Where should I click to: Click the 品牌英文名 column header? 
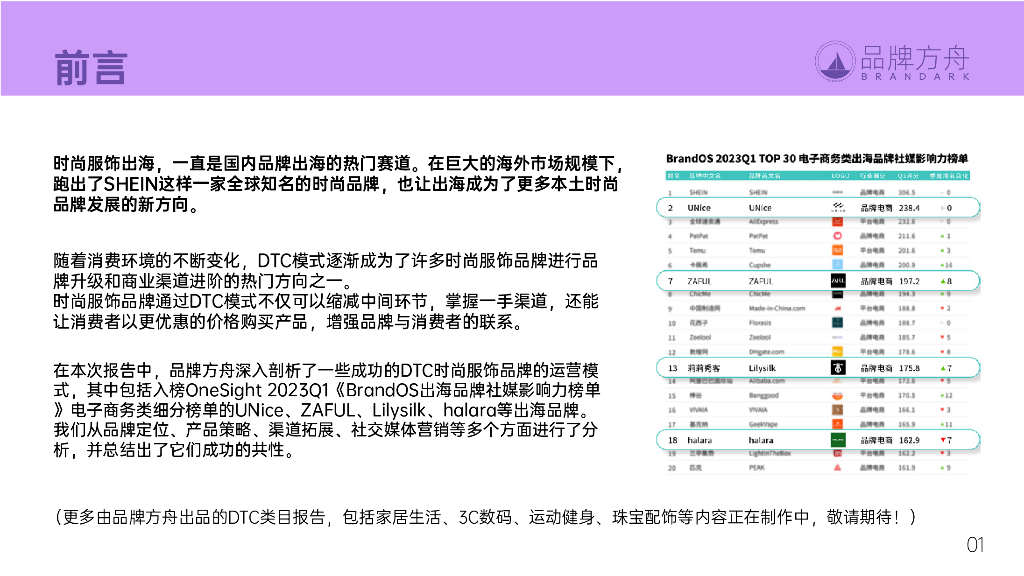764,176
